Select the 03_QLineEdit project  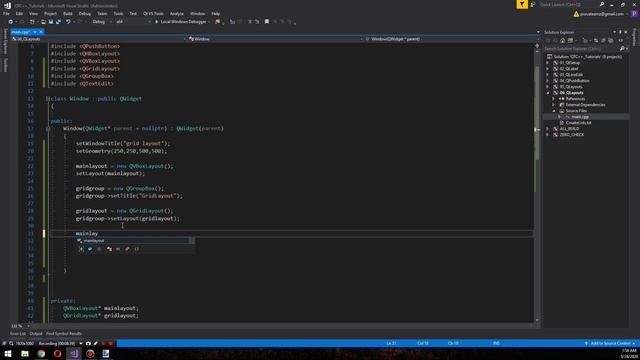[571, 75]
